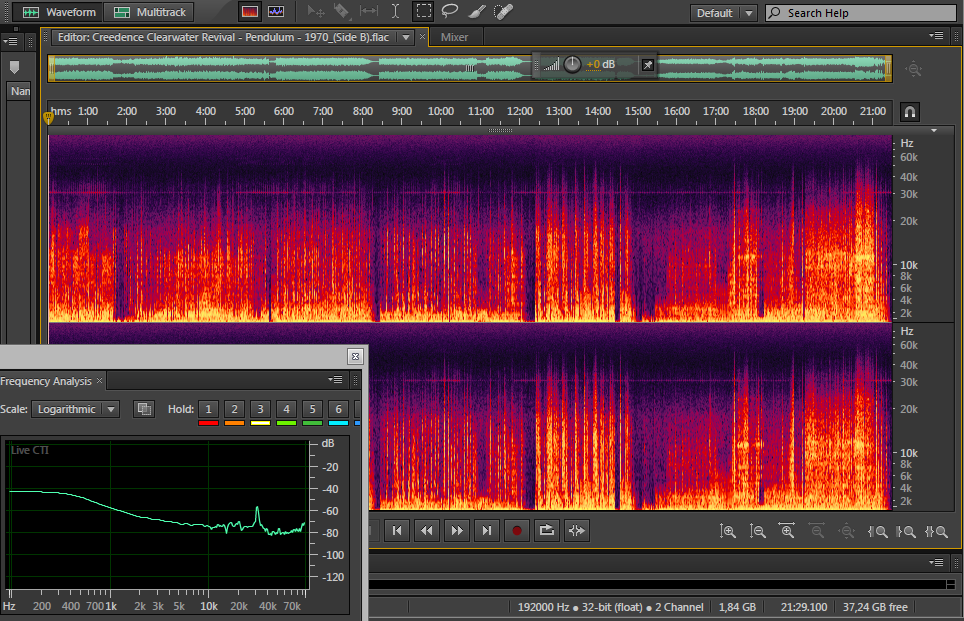Switch to the Mixer tab

454,38
